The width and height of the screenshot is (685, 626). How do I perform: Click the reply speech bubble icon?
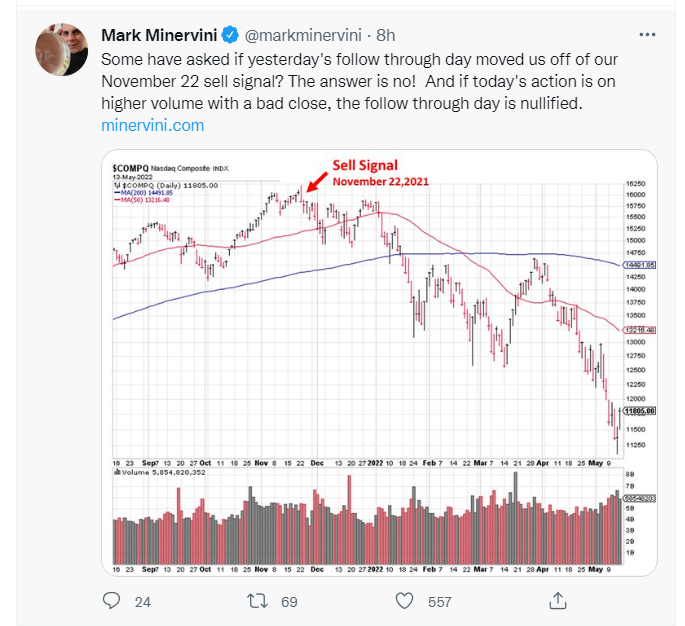point(112,601)
